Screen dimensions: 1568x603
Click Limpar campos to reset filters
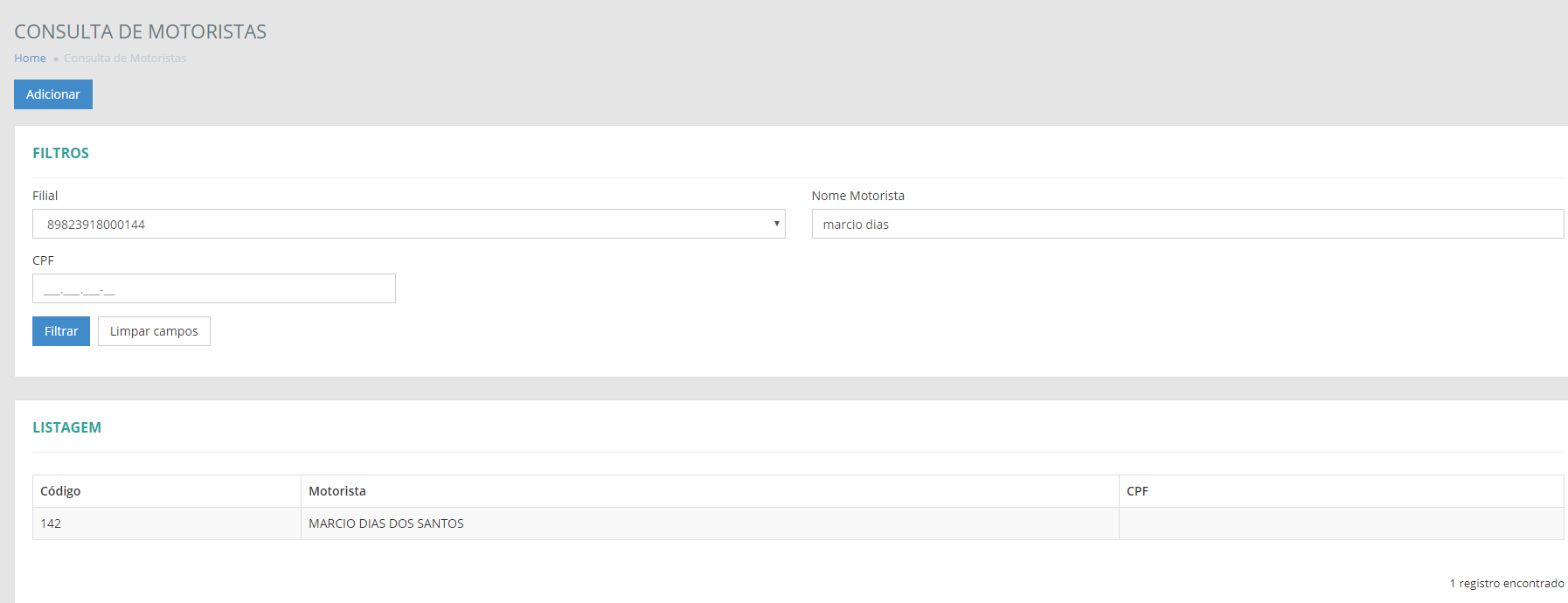(x=154, y=331)
